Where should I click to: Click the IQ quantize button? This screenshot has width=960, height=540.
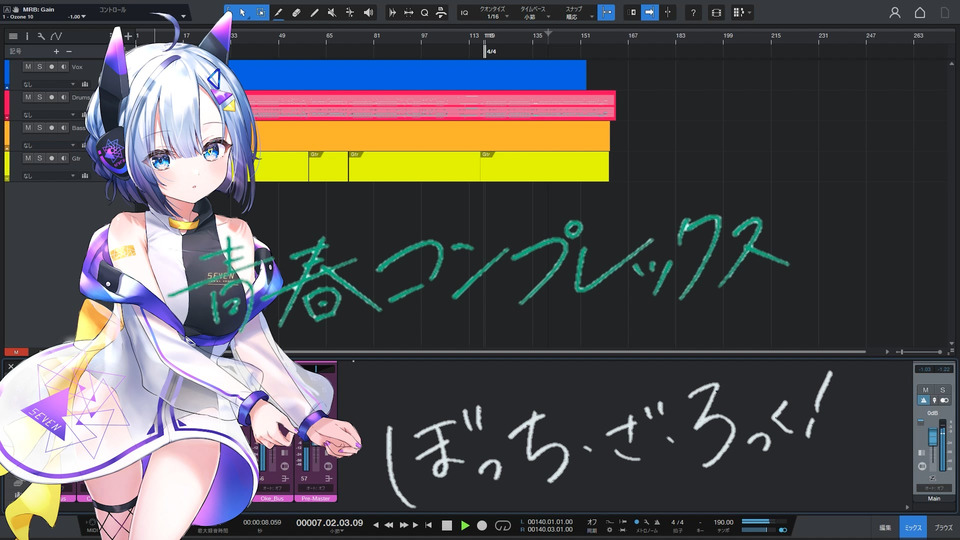coord(464,12)
